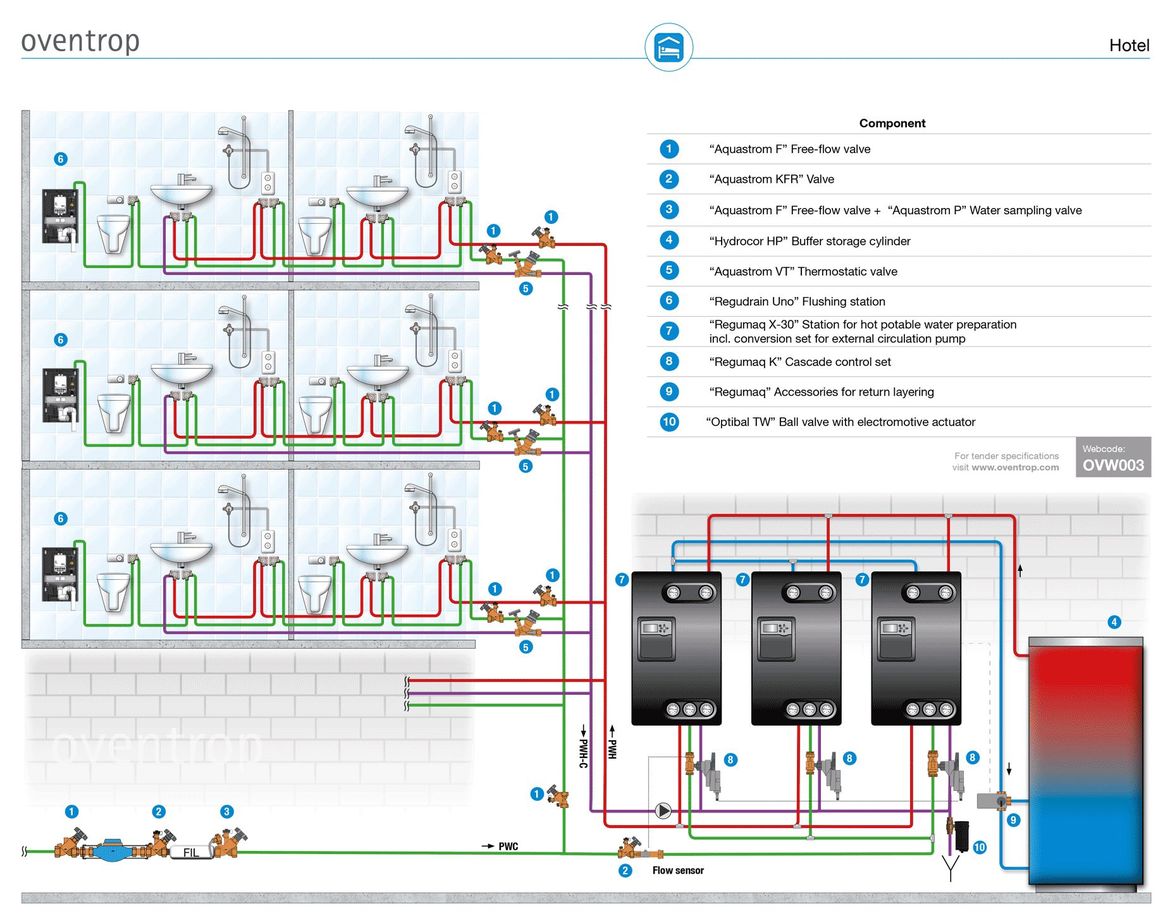Click the FIL filter element on the inlet line
1170x923 pixels.
tap(191, 852)
